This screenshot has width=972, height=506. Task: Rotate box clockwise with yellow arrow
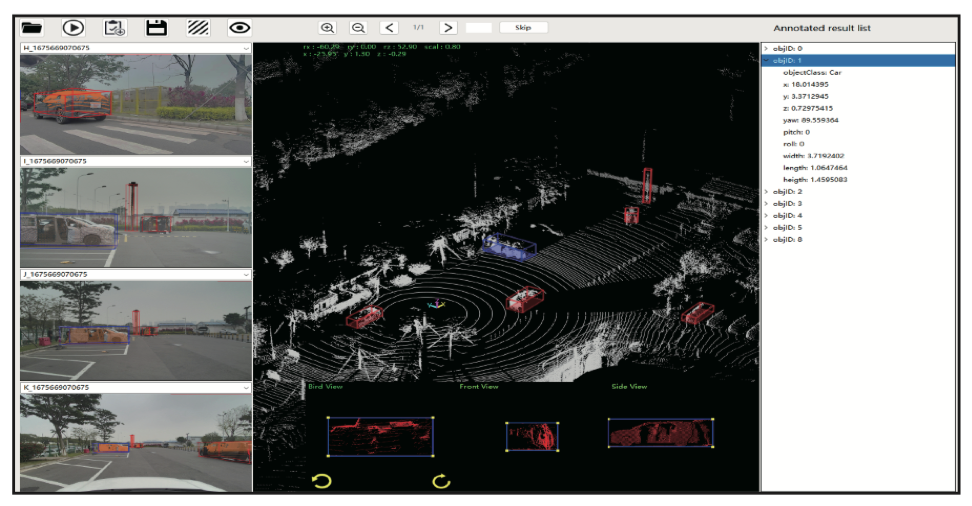pyautogui.click(x=441, y=481)
